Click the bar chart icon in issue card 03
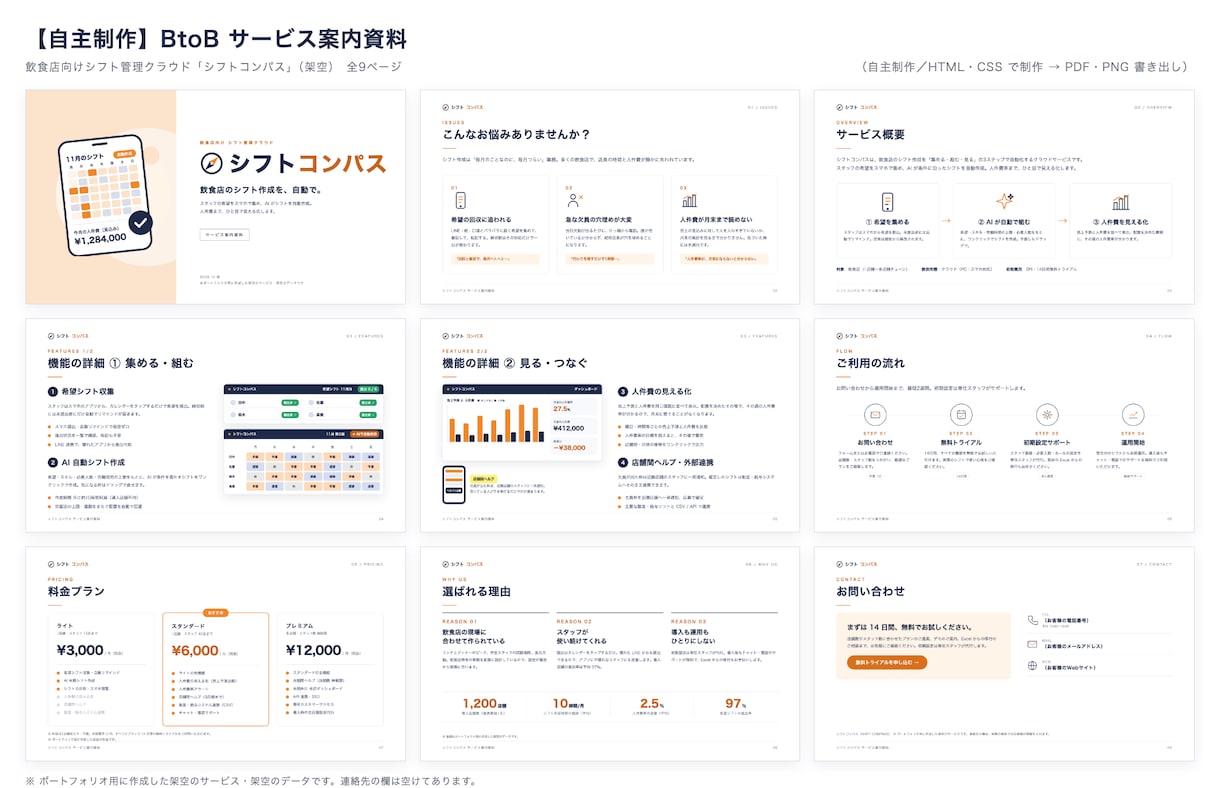 [x=689, y=200]
